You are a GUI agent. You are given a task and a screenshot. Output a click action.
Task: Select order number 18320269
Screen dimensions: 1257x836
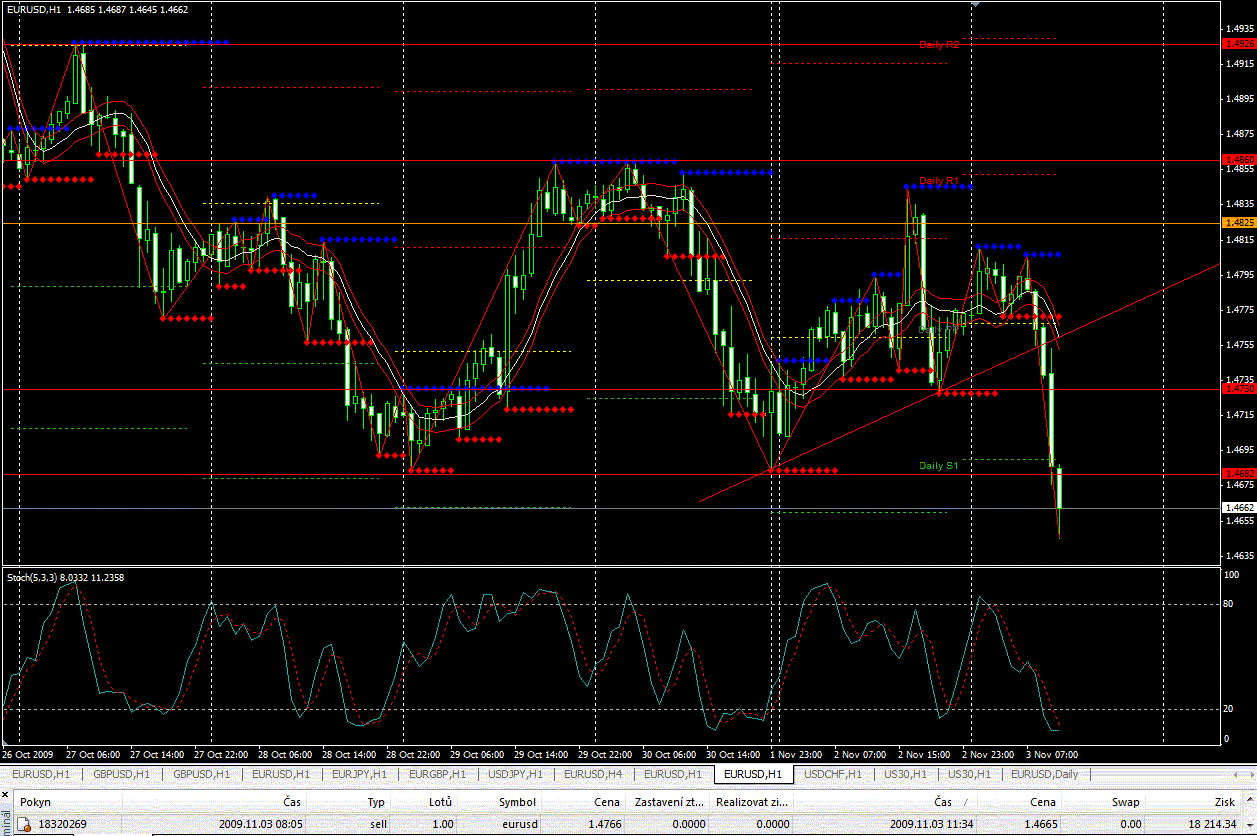coord(61,822)
